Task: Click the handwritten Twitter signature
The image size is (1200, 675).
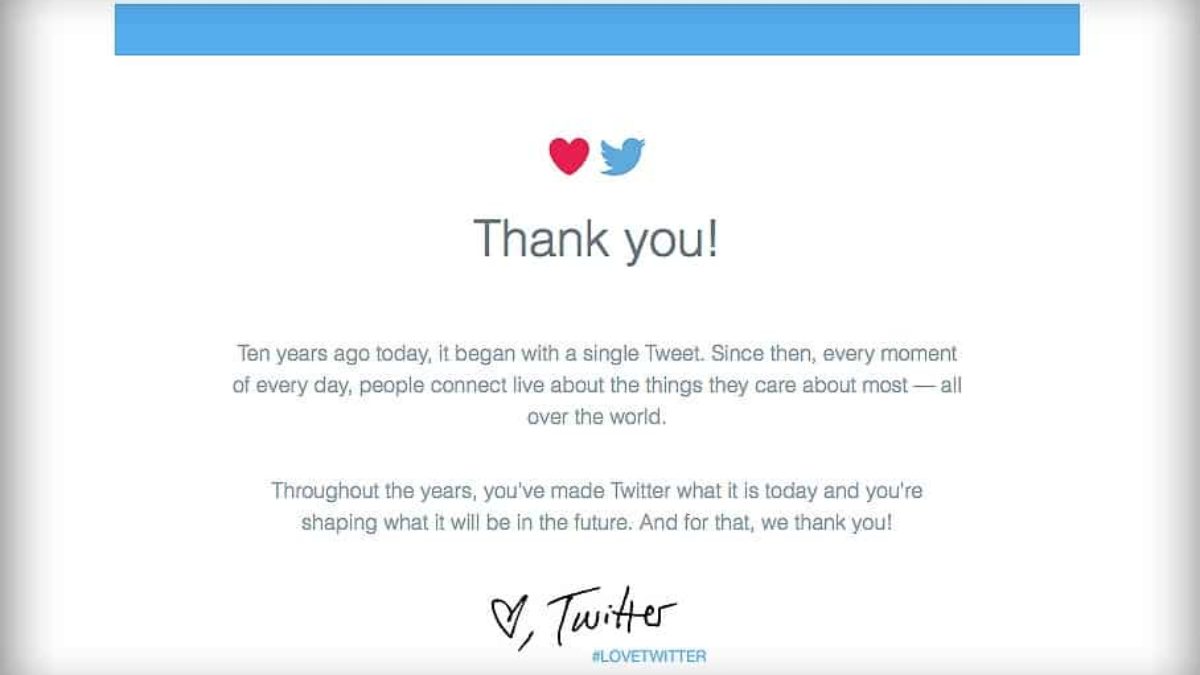Action: click(613, 612)
